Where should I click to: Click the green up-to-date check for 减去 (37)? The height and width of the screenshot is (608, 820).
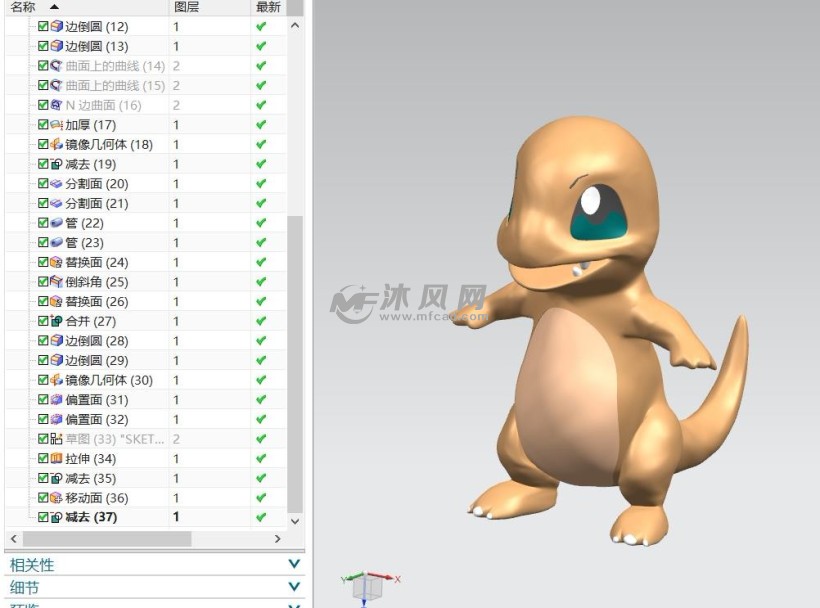point(261,518)
